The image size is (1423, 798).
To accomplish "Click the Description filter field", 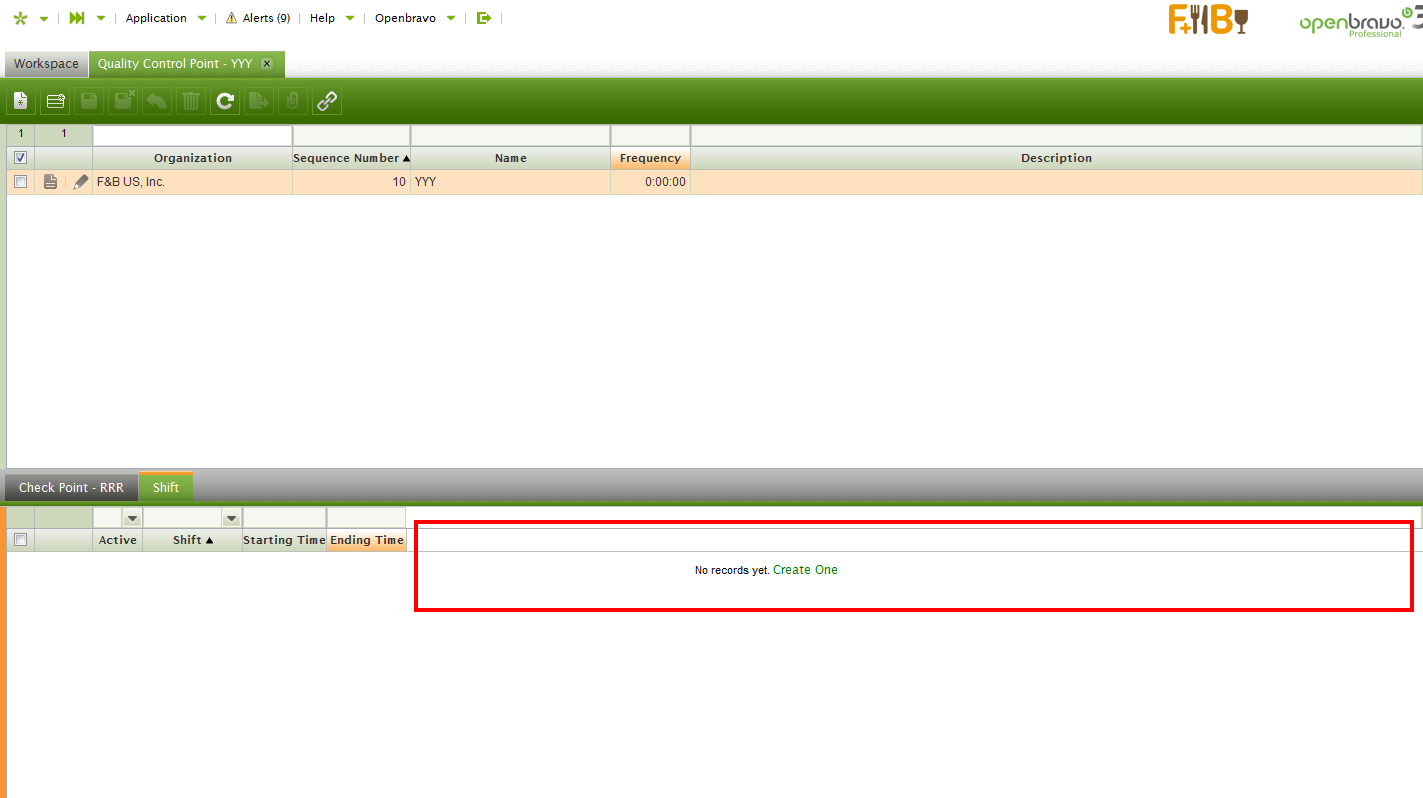I will click(x=1056, y=135).
